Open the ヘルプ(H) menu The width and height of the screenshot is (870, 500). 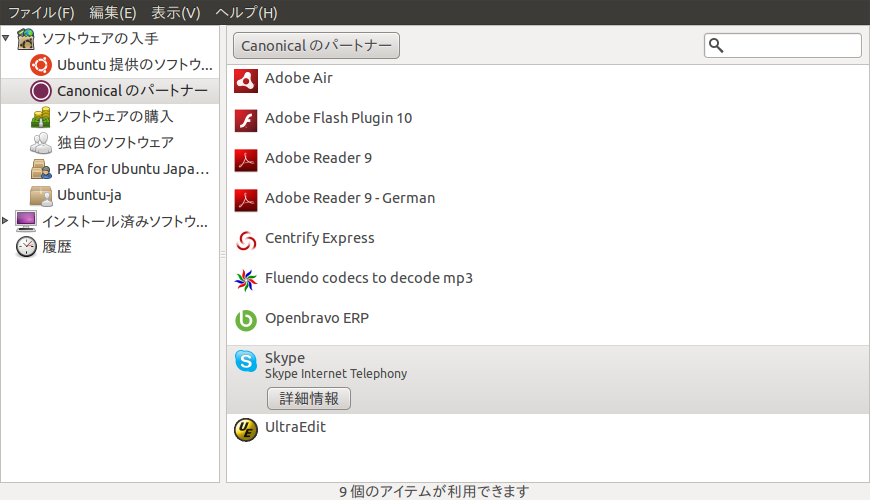(x=246, y=12)
